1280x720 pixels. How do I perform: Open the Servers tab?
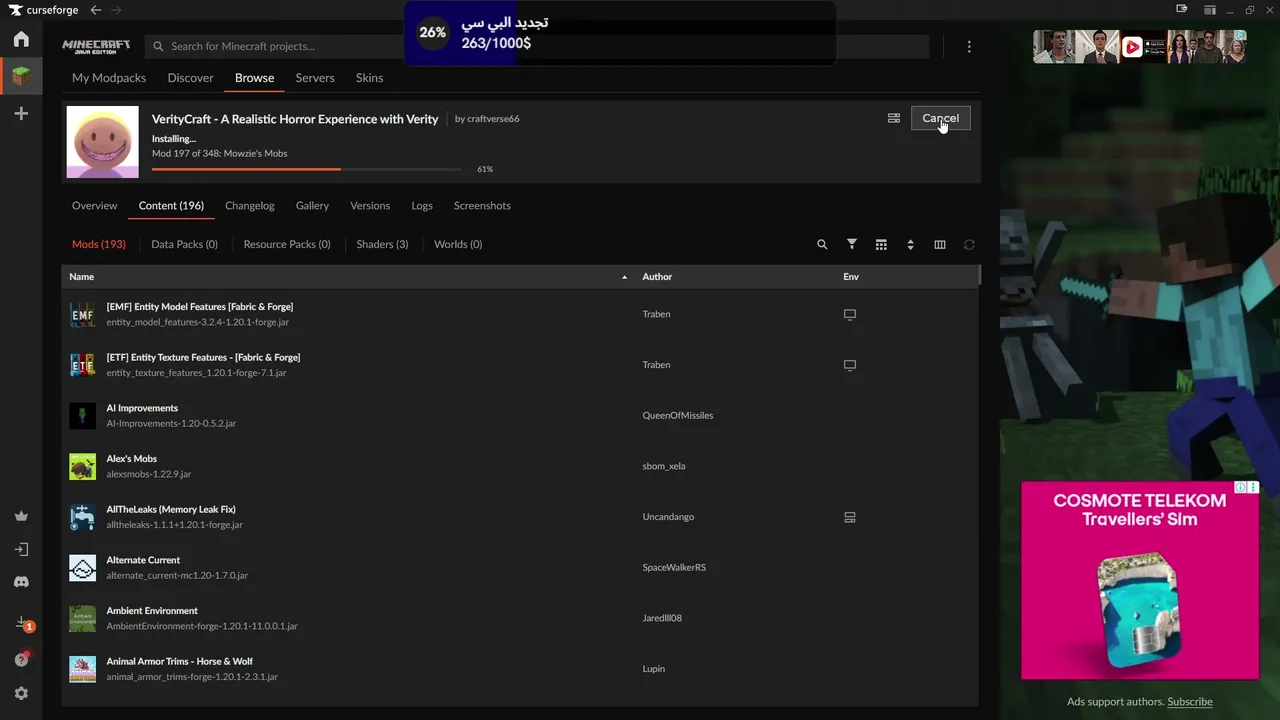(315, 78)
